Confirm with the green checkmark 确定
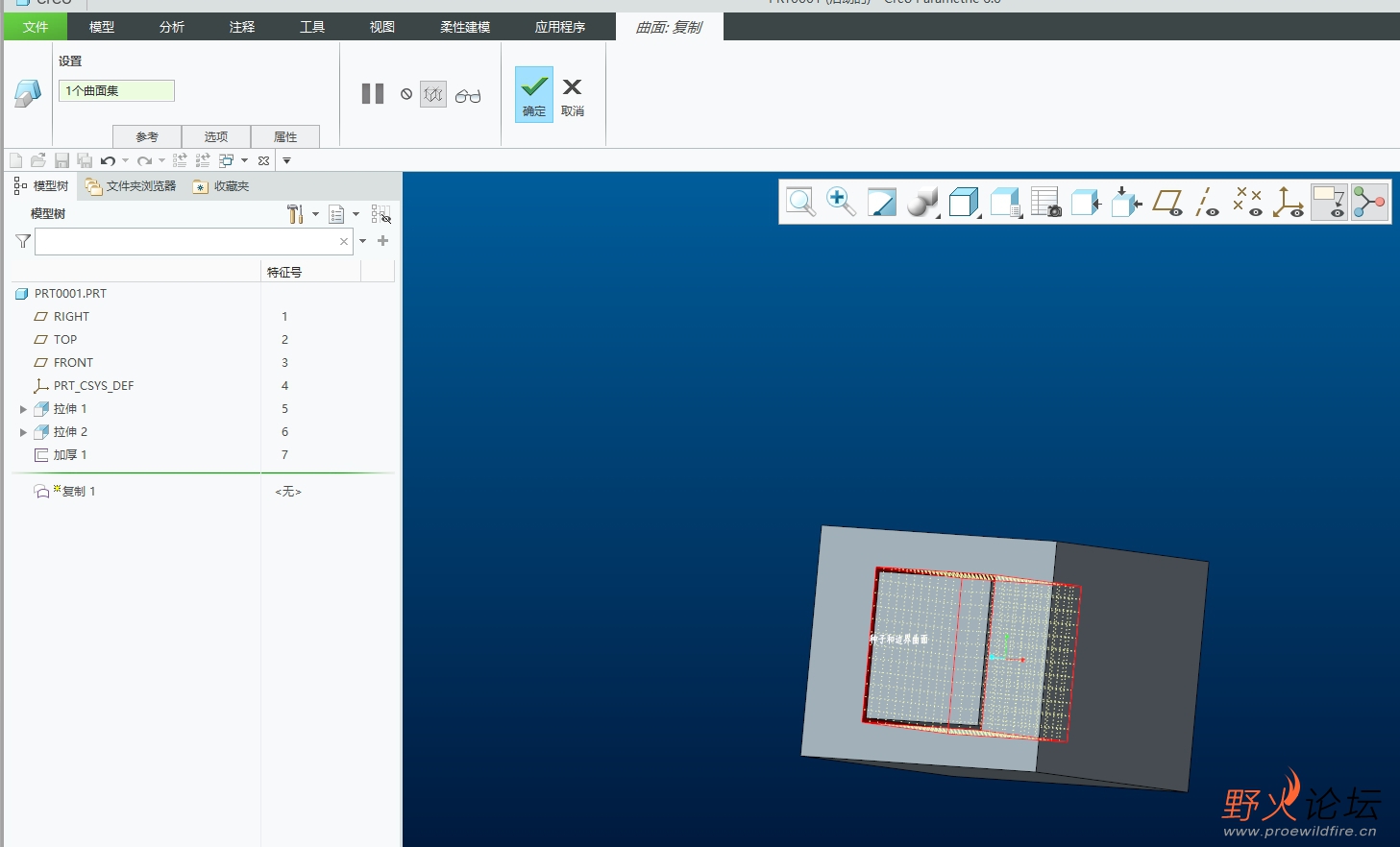Image resolution: width=1400 pixels, height=847 pixels. click(534, 94)
